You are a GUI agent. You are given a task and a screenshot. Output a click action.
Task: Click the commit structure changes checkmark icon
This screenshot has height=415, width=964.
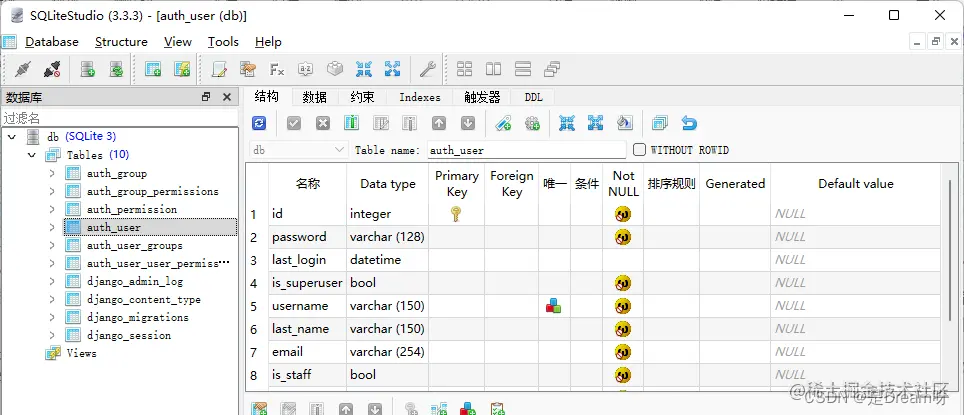point(294,124)
